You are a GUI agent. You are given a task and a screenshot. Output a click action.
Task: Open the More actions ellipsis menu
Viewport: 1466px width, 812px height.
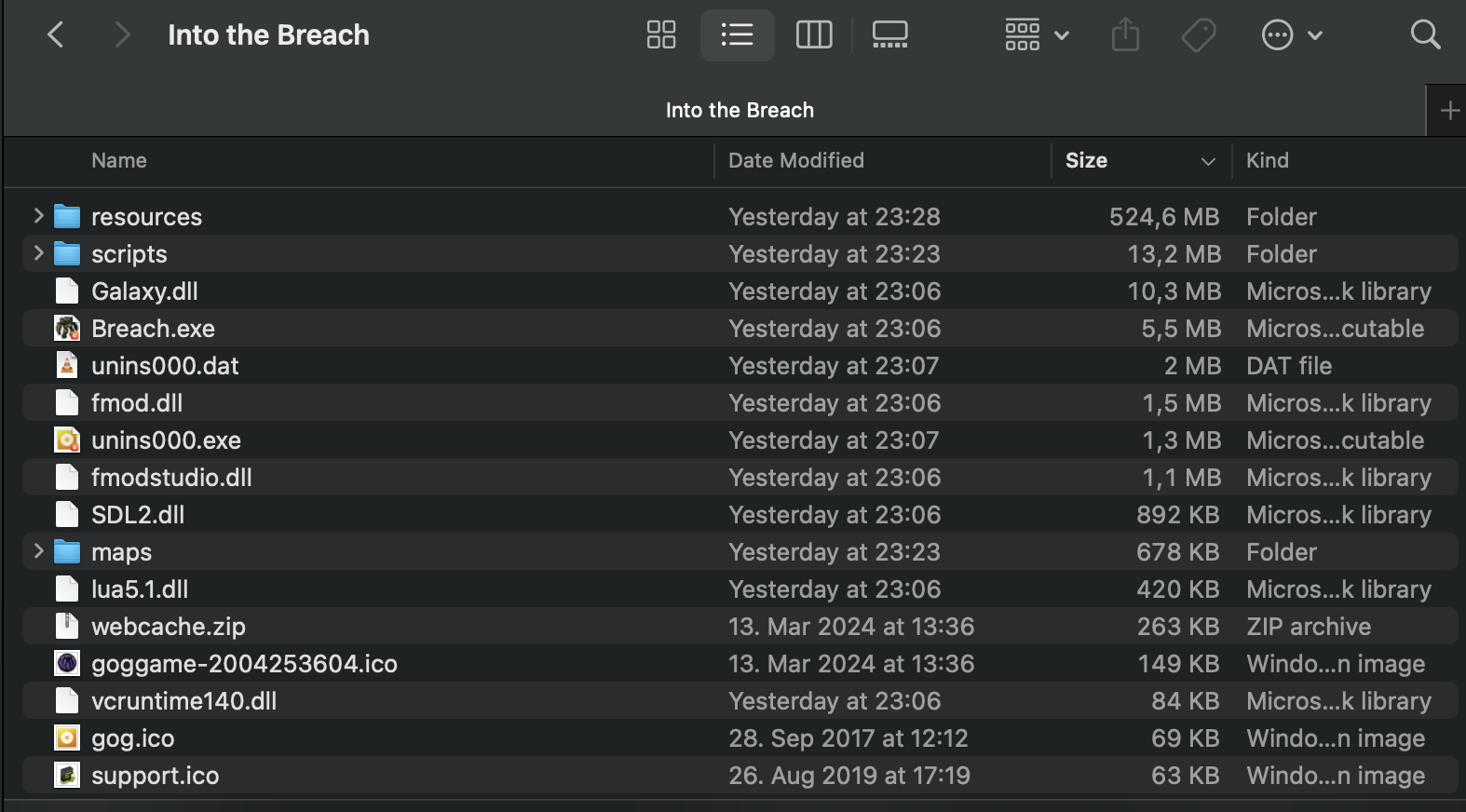(1292, 35)
